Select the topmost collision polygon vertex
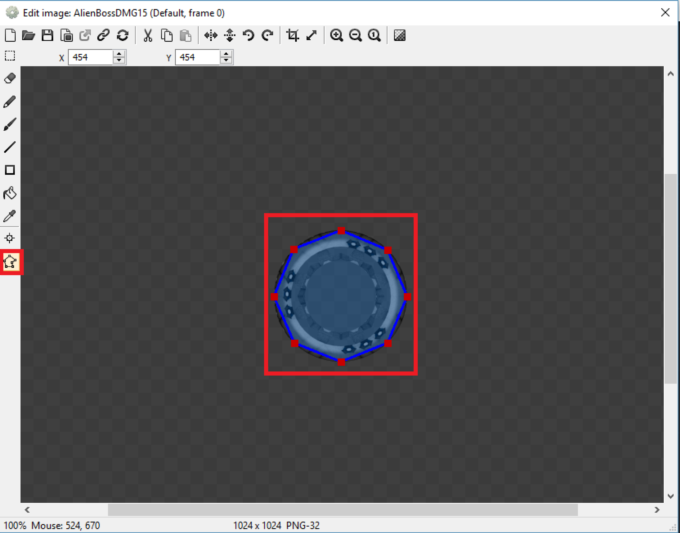This screenshot has width=680, height=533. (341, 231)
